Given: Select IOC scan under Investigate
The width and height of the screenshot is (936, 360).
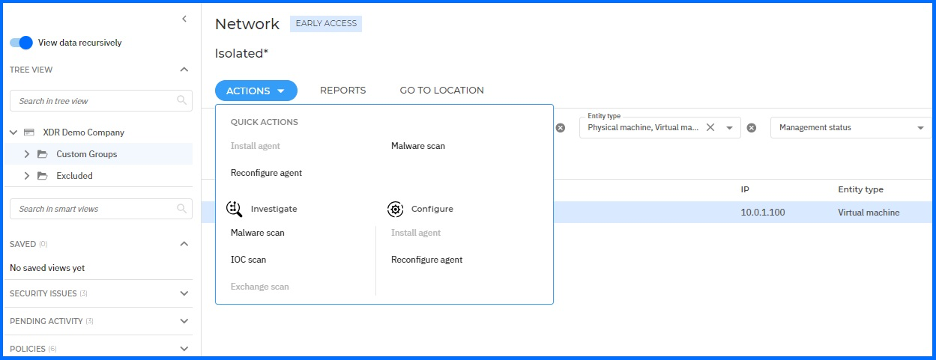Looking at the screenshot, I should [248, 260].
